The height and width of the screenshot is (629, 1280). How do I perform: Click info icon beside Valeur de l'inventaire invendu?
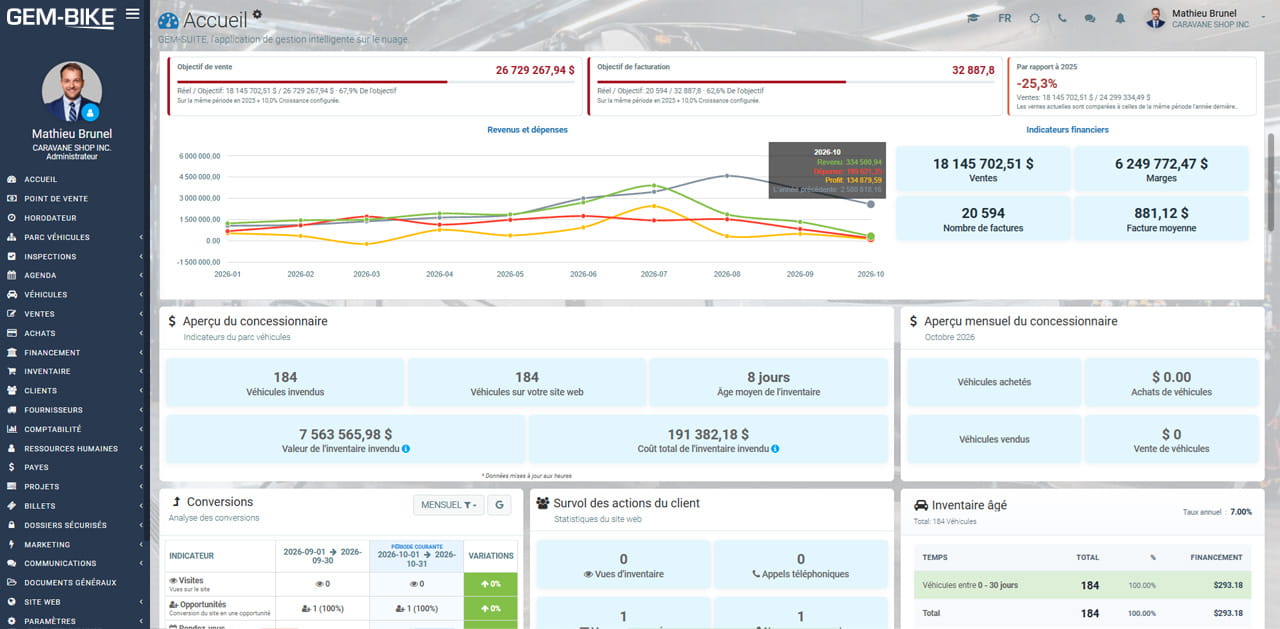click(x=406, y=449)
